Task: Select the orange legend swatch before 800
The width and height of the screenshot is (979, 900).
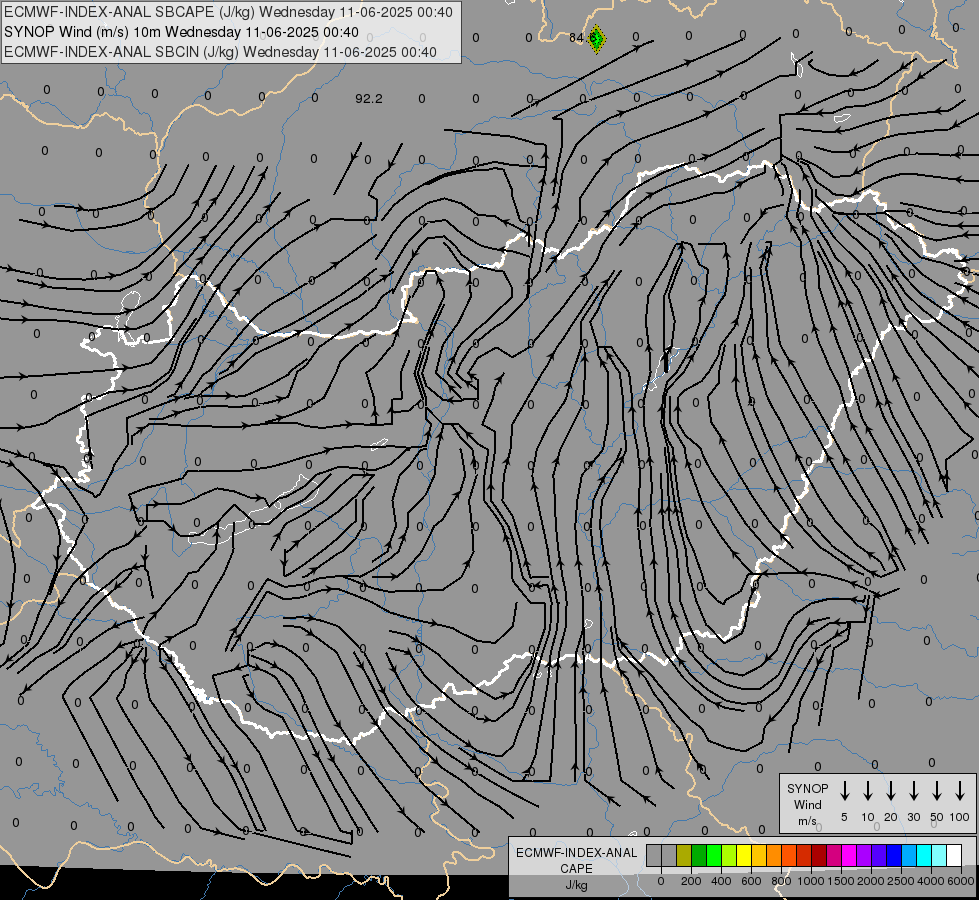Action: [774, 855]
